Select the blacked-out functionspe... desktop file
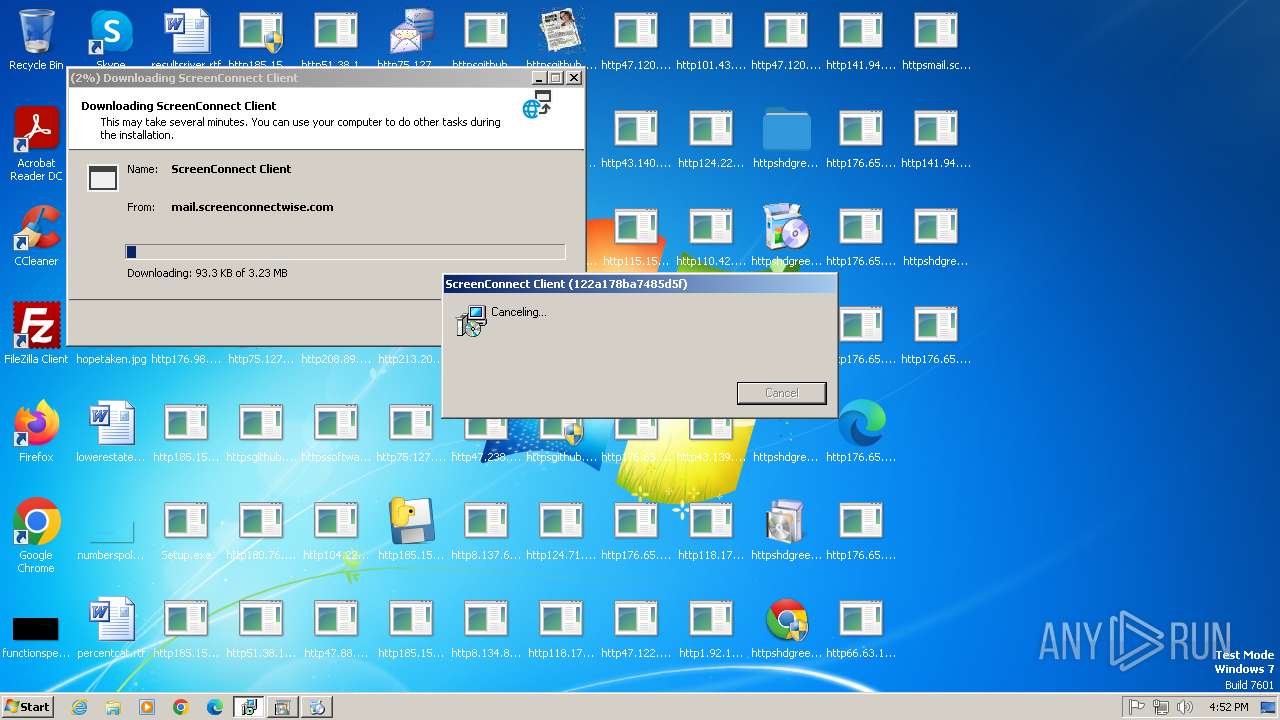This screenshot has height=720, width=1280. point(36,635)
